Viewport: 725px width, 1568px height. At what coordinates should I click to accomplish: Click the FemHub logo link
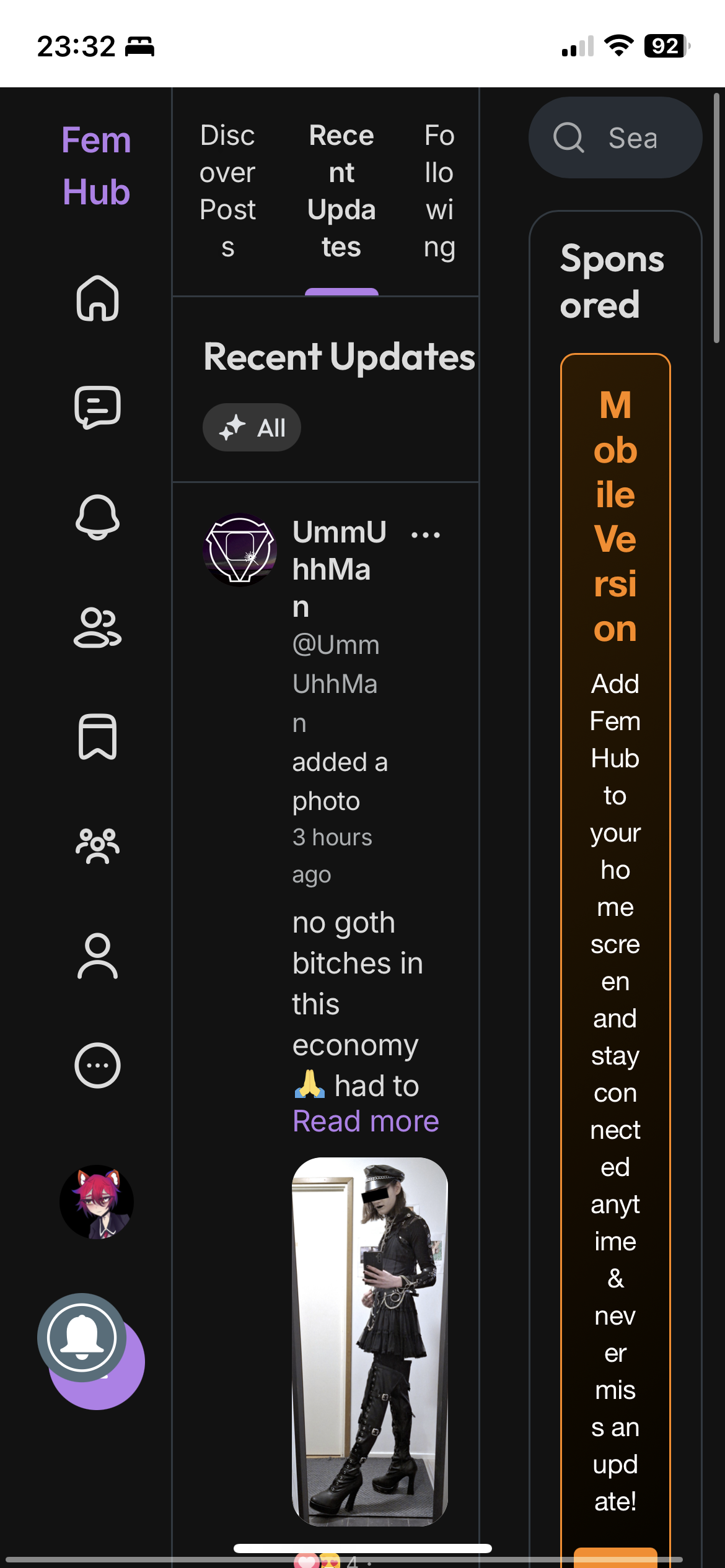pyautogui.click(x=96, y=165)
